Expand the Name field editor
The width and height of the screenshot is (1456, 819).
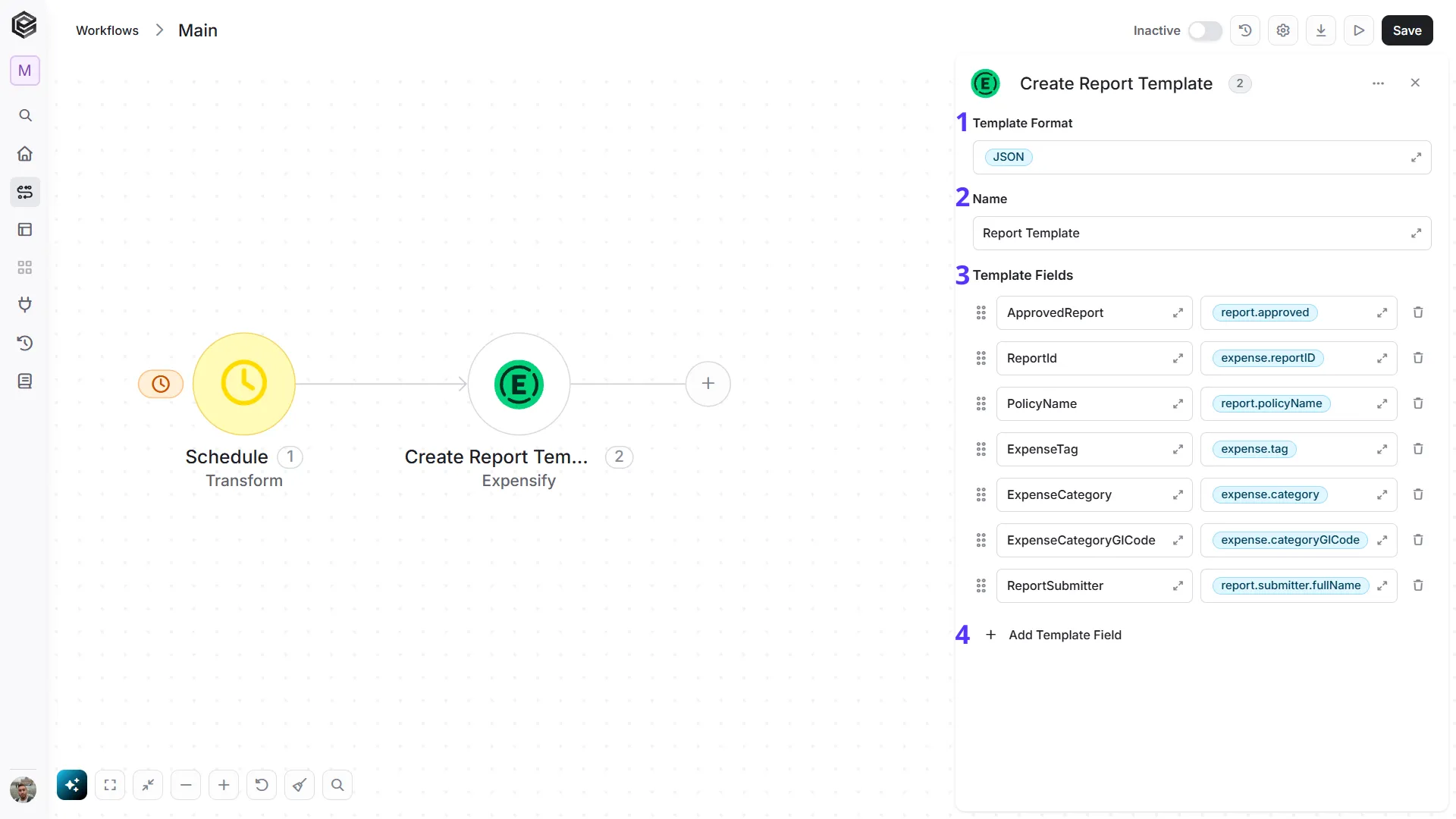click(x=1416, y=233)
